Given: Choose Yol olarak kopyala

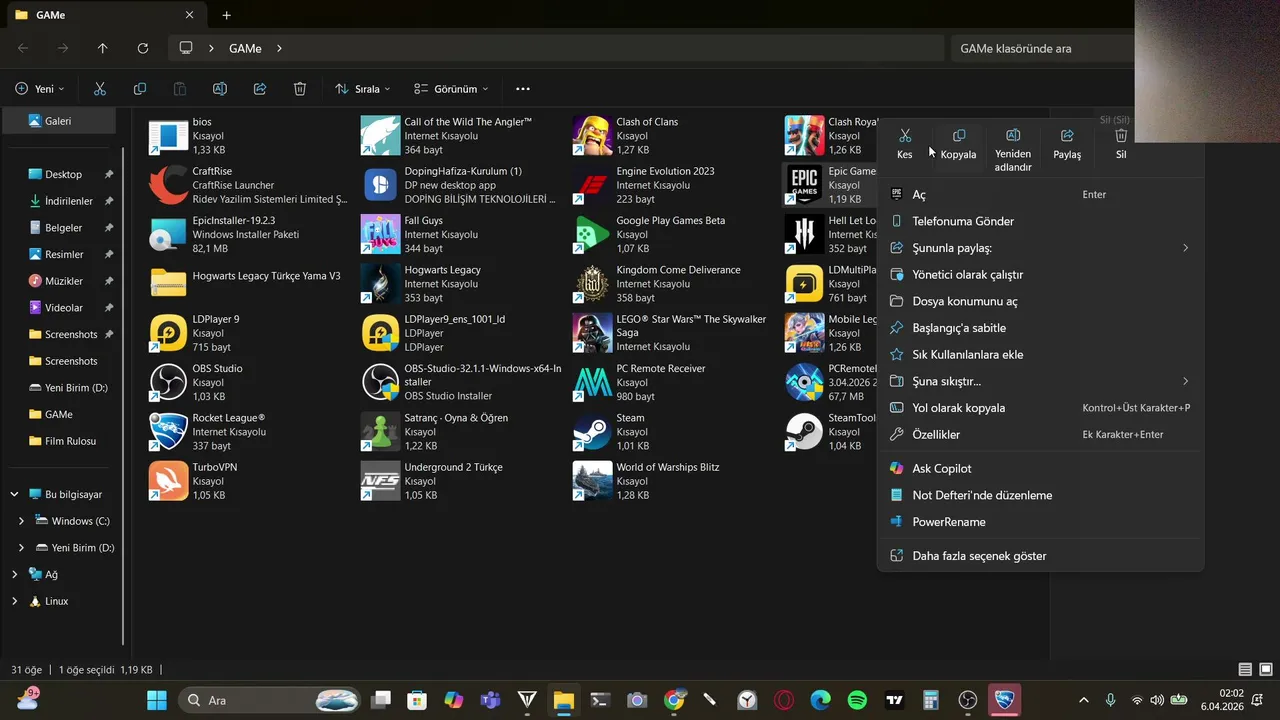Looking at the screenshot, I should (1040, 408).
